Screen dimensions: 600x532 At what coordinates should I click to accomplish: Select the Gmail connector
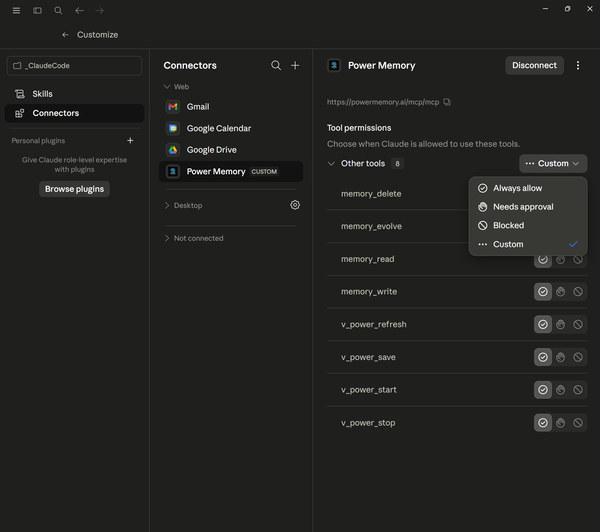point(231,106)
